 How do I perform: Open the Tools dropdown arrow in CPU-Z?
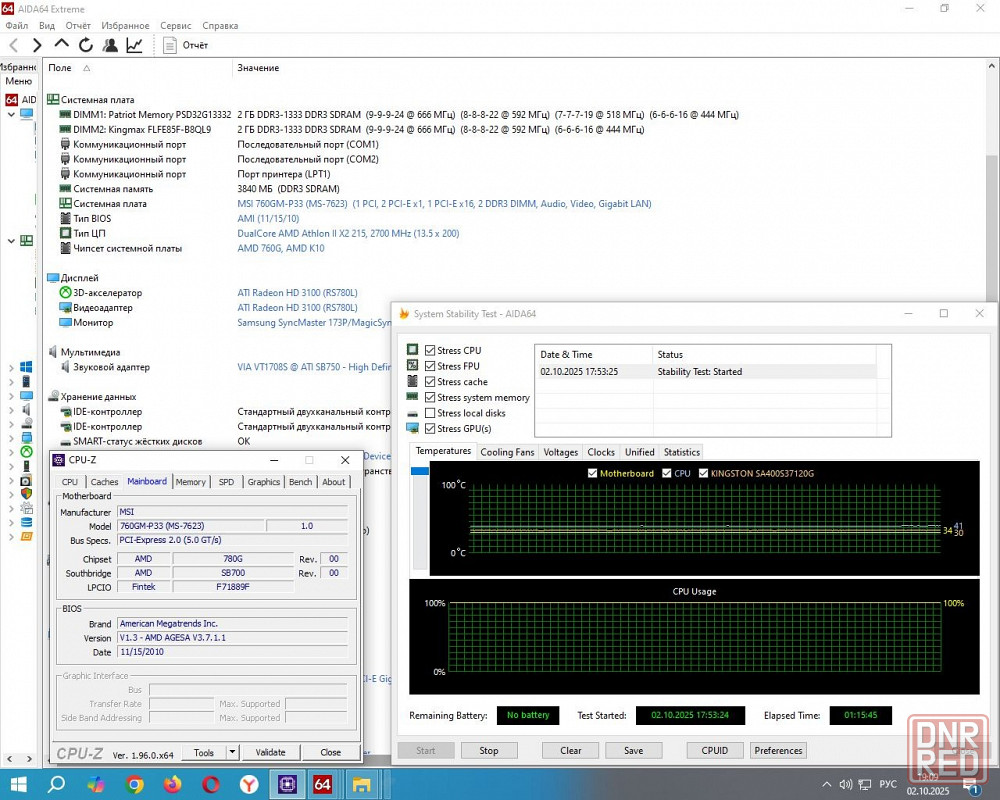point(232,752)
